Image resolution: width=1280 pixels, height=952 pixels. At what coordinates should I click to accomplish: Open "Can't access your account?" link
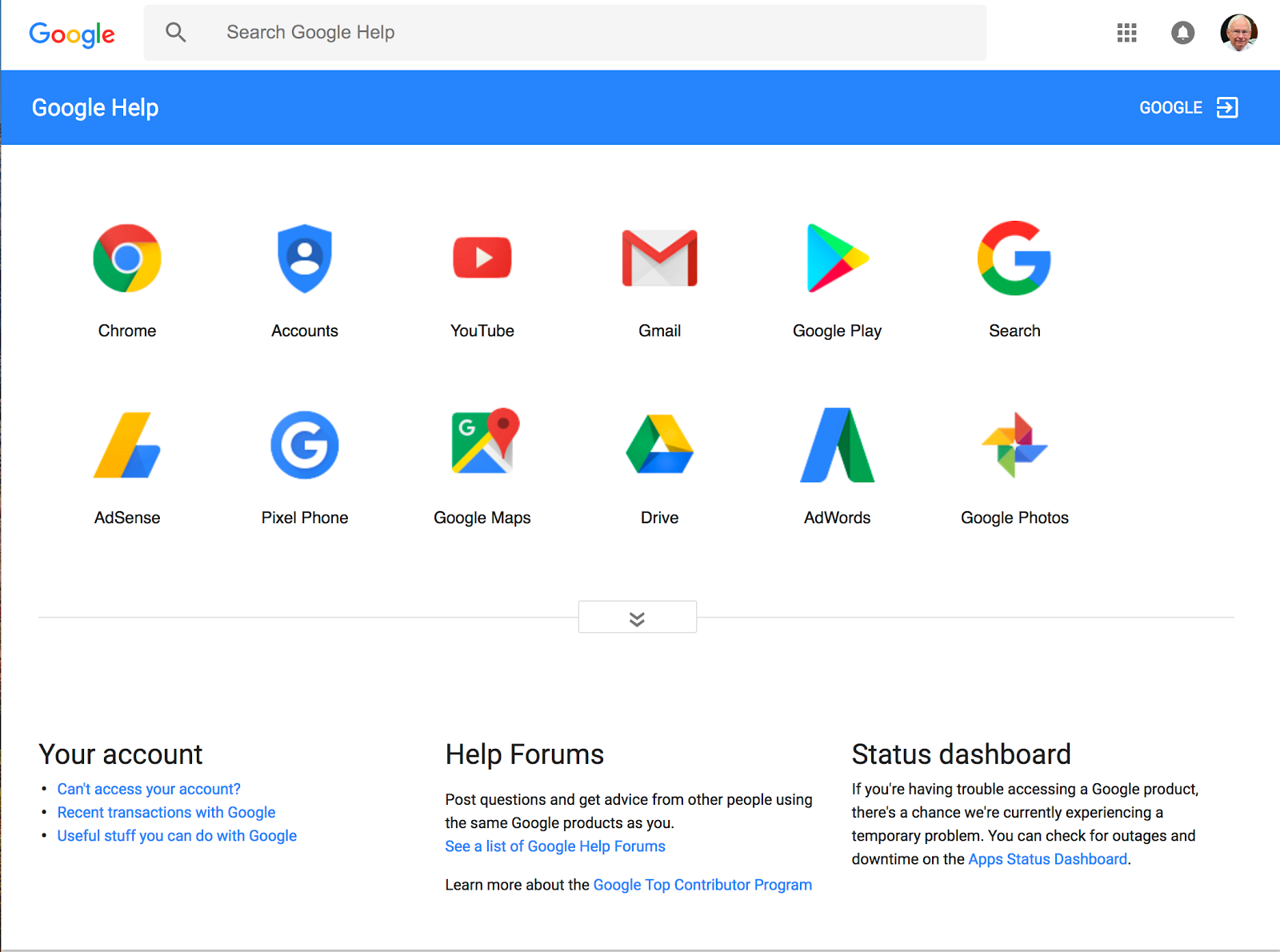coord(149,790)
